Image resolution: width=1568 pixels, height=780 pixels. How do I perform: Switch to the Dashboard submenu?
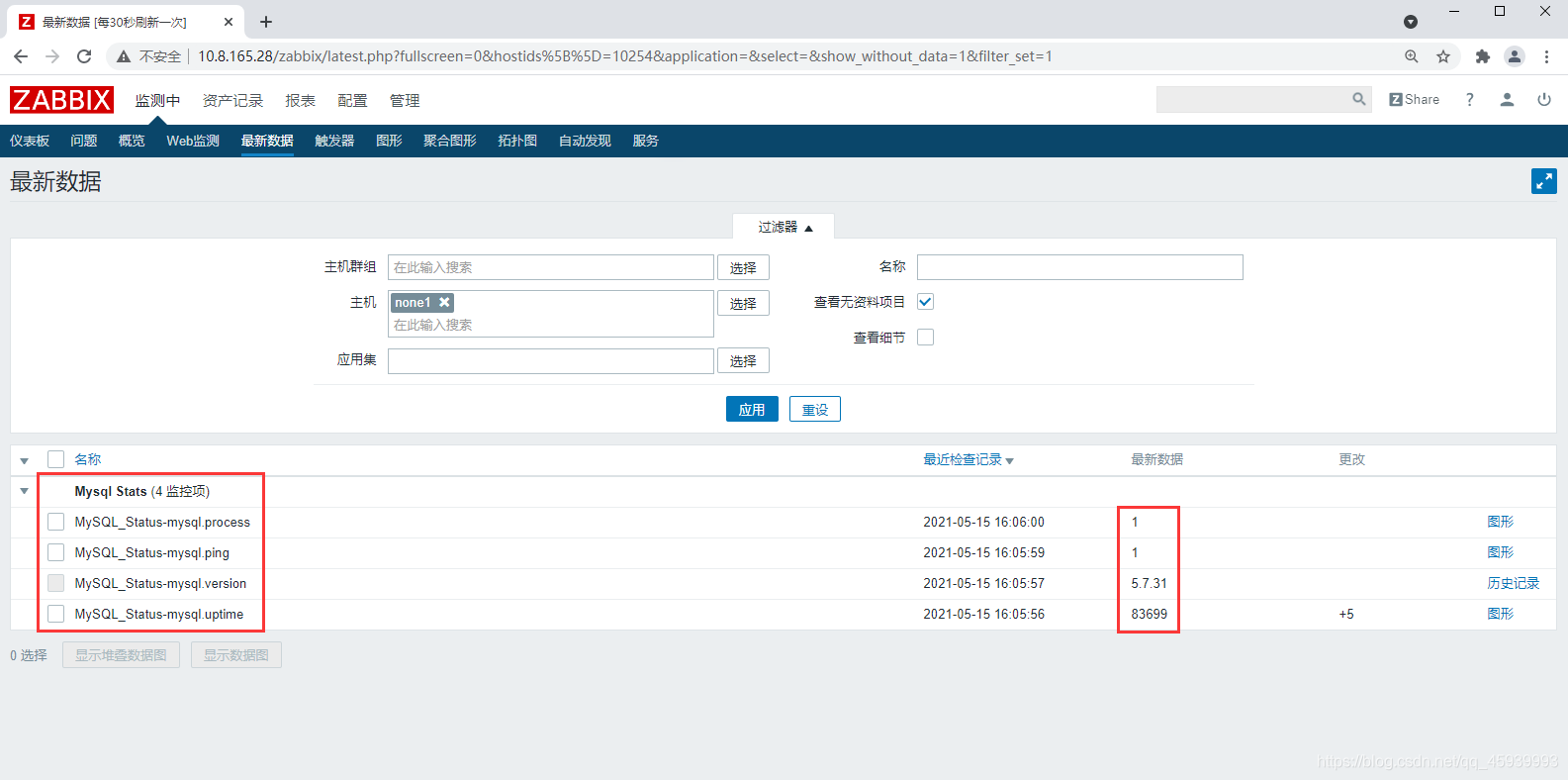tap(30, 141)
